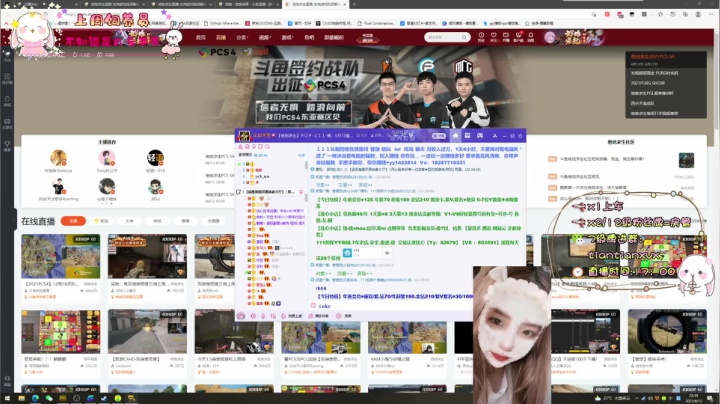Open the game controller icon in YY
The height and width of the screenshot is (404, 720).
click(x=480, y=135)
